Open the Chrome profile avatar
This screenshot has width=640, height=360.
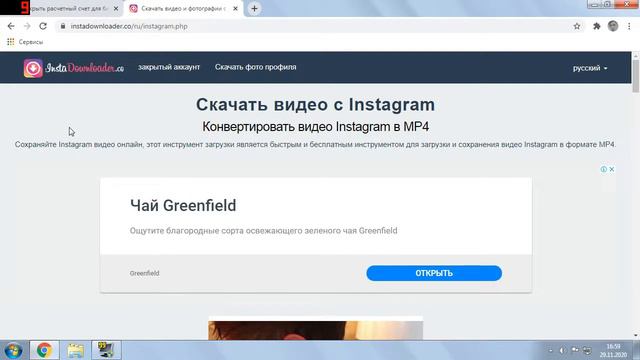(x=613, y=26)
